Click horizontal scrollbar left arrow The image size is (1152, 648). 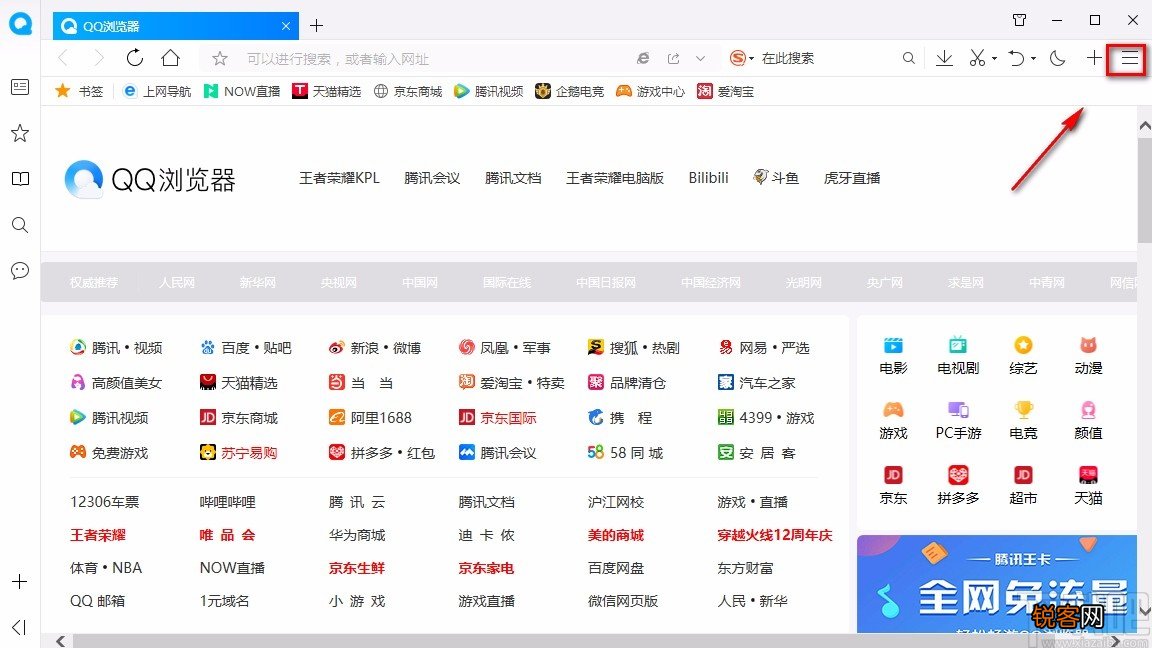[60, 641]
